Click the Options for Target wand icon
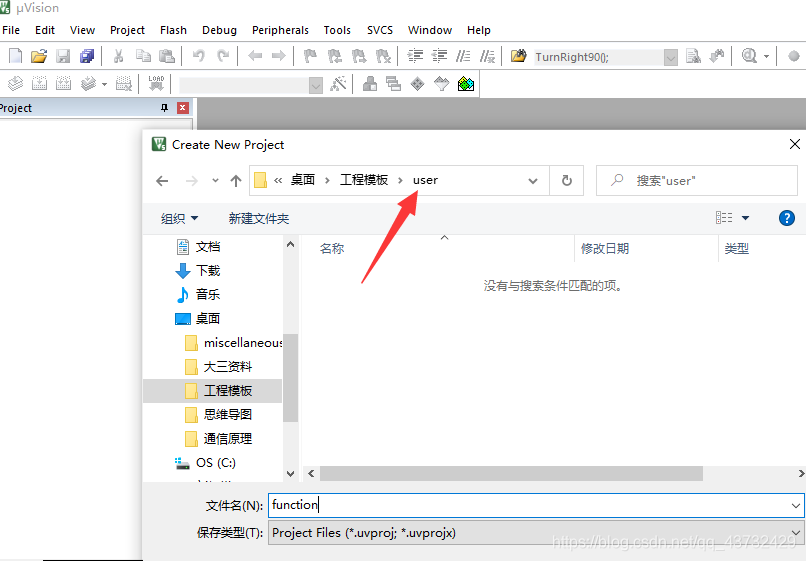 point(338,83)
